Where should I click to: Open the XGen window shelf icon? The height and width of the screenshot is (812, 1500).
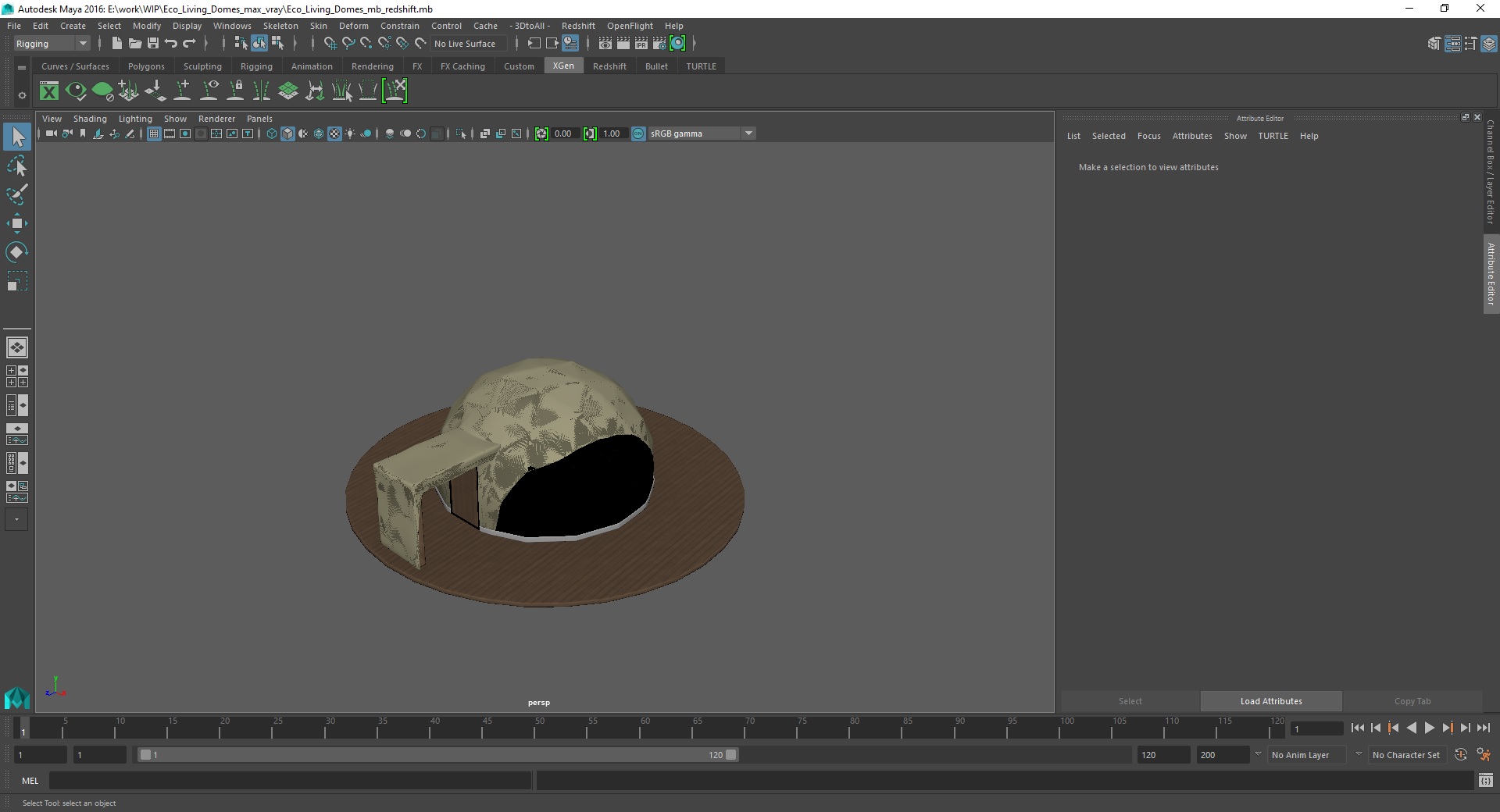pos(49,91)
